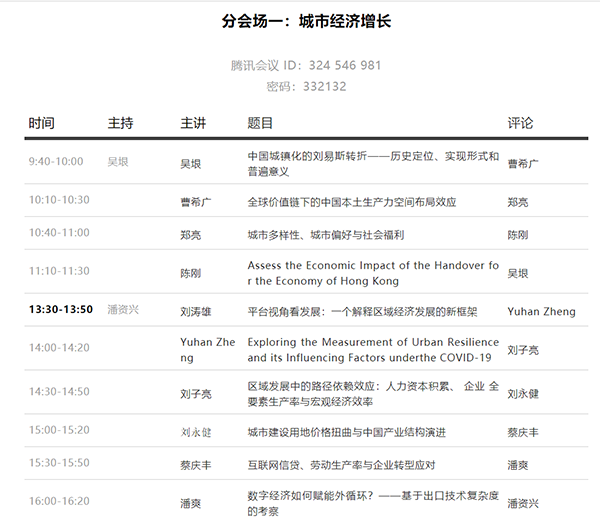The width and height of the screenshot is (600, 517).
Task: Click the bold 13:30-13:50 time slot
Action: click(x=61, y=310)
